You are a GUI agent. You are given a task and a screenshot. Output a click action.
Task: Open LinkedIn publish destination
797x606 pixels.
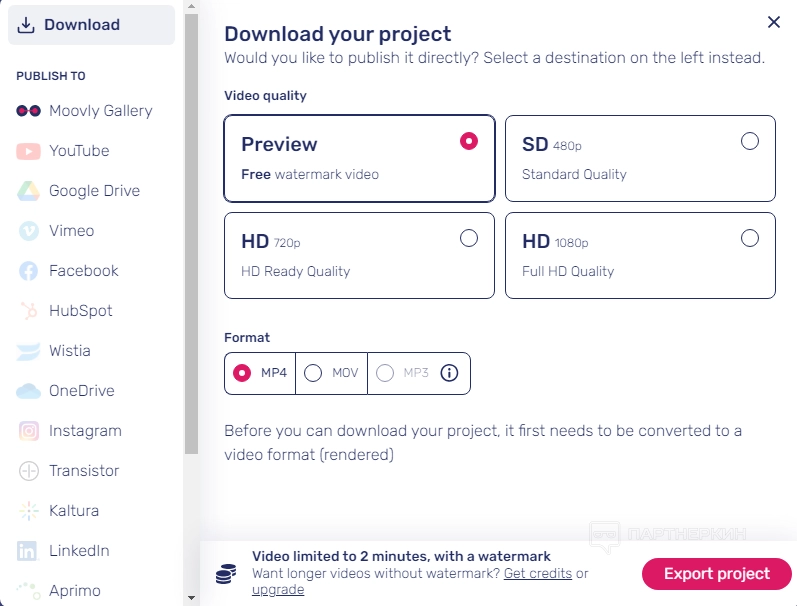pyautogui.click(x=78, y=551)
